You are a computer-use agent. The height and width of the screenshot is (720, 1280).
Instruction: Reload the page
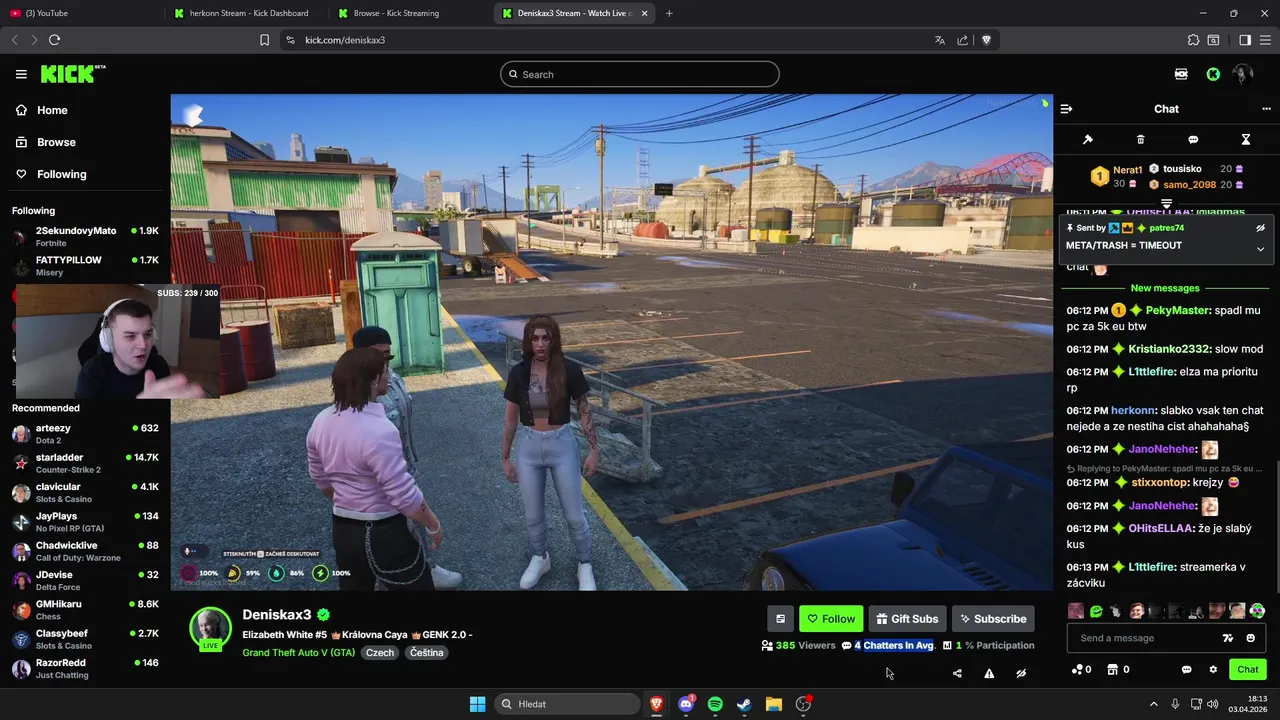click(54, 40)
